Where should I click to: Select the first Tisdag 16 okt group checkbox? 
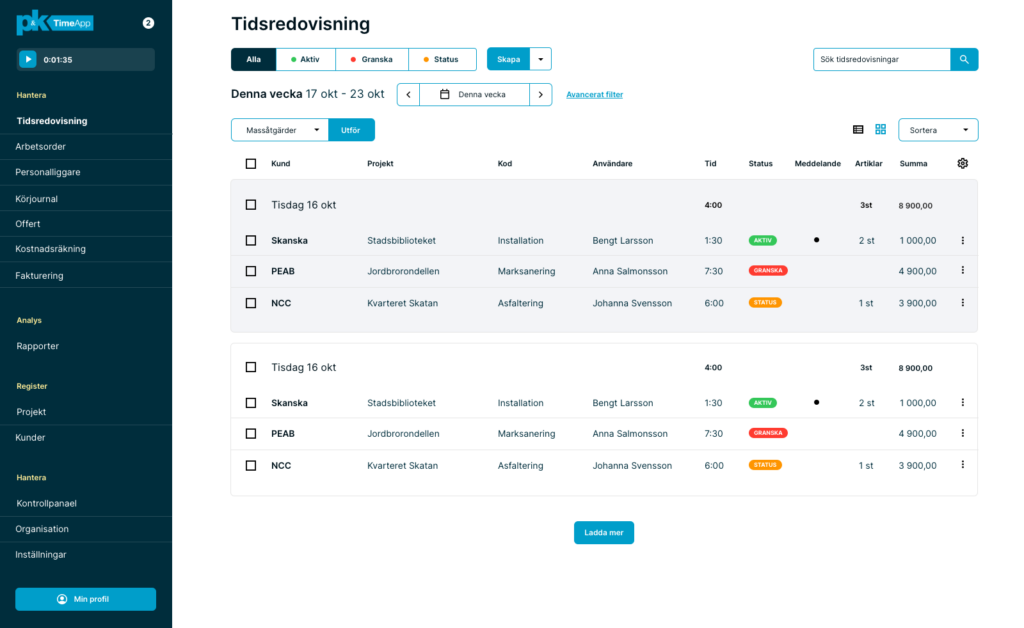pyautogui.click(x=251, y=205)
